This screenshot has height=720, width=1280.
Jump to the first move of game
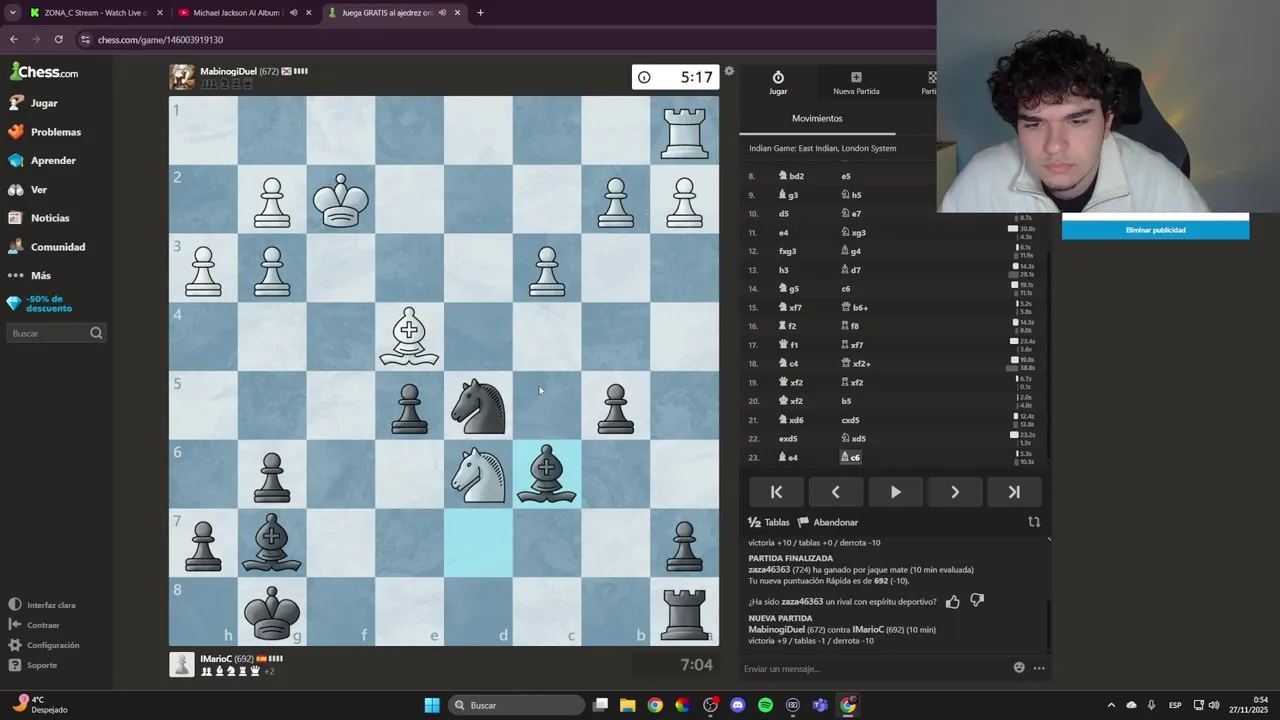(x=776, y=492)
